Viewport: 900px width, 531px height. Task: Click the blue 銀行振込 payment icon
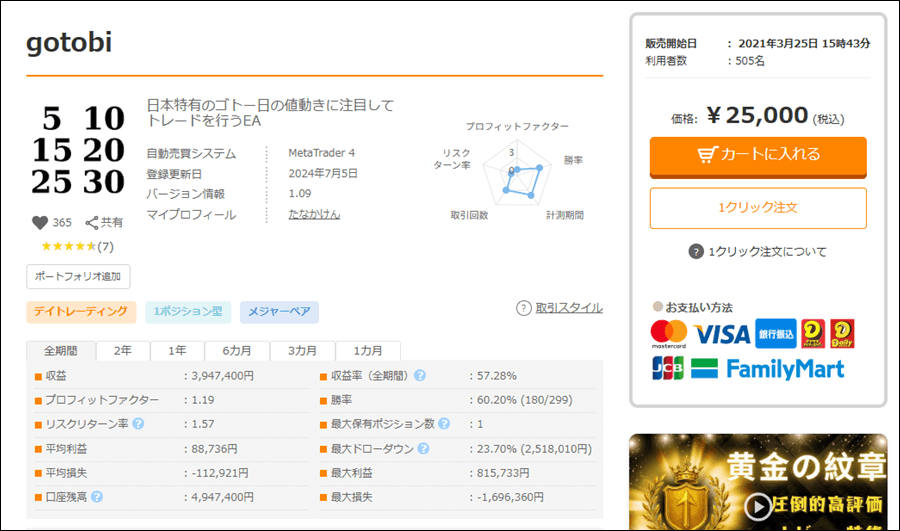775,334
